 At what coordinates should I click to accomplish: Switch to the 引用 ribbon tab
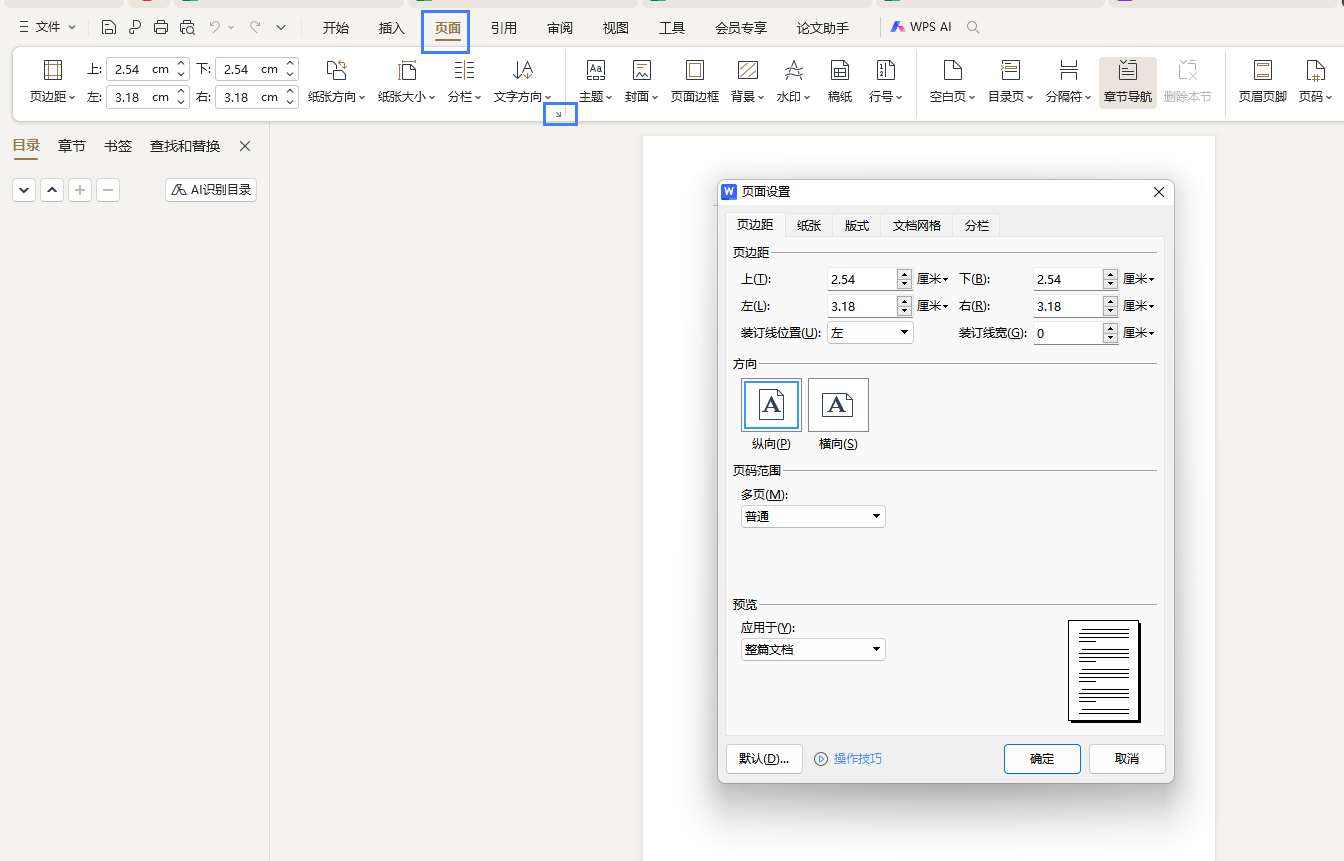coord(504,28)
